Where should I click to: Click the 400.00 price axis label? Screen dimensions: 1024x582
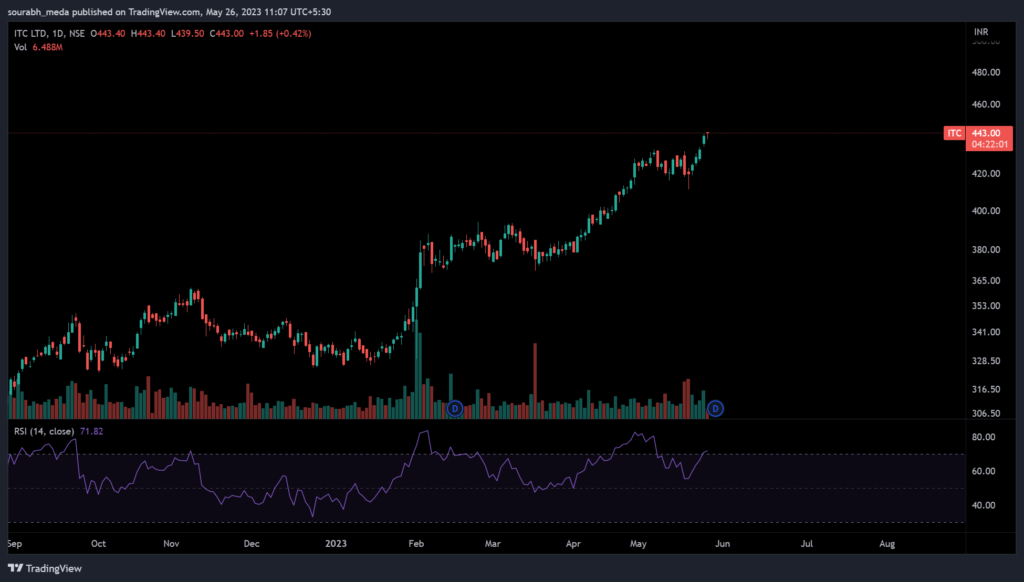986,211
